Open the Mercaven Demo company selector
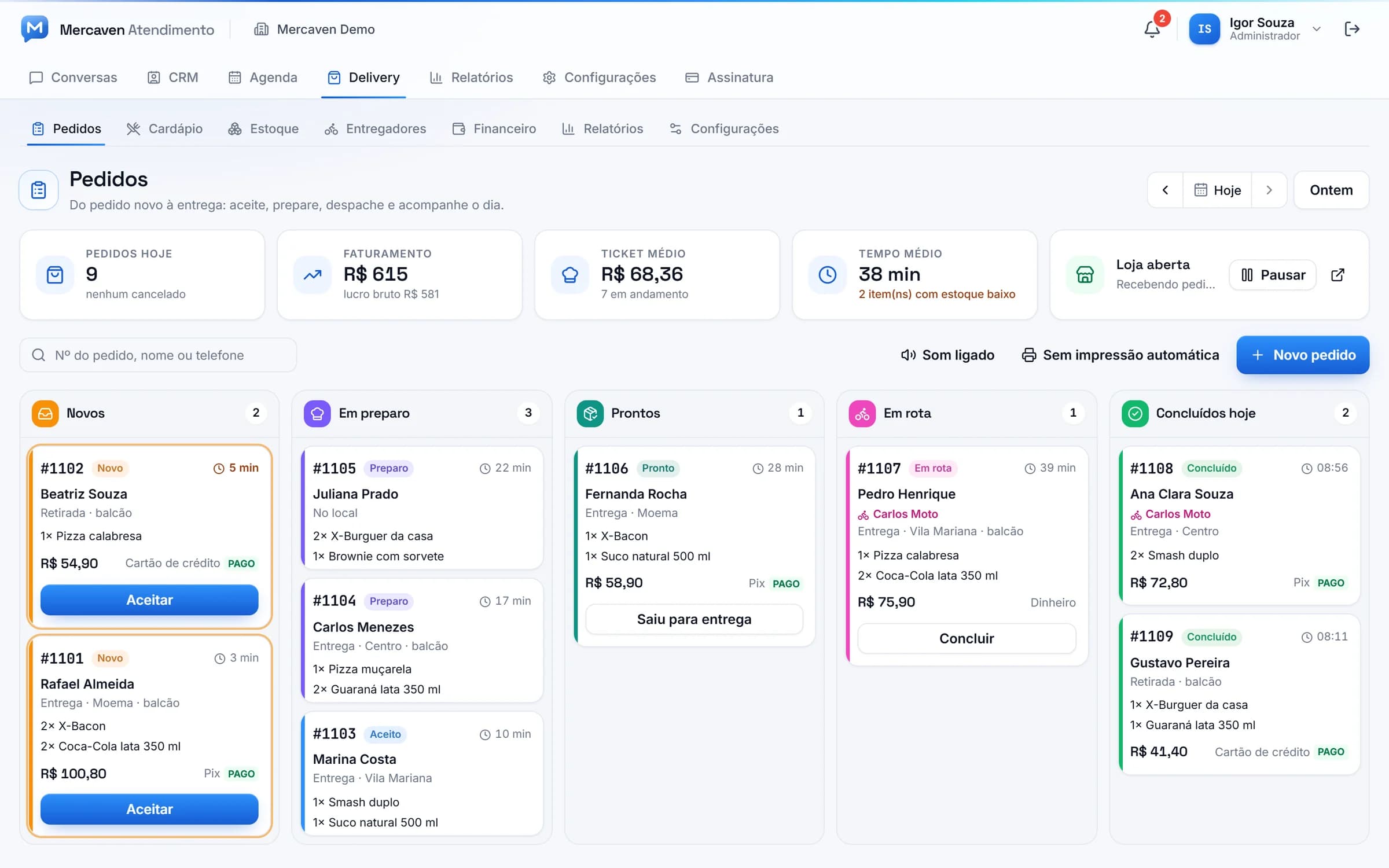The height and width of the screenshot is (868, 1389). [x=314, y=29]
